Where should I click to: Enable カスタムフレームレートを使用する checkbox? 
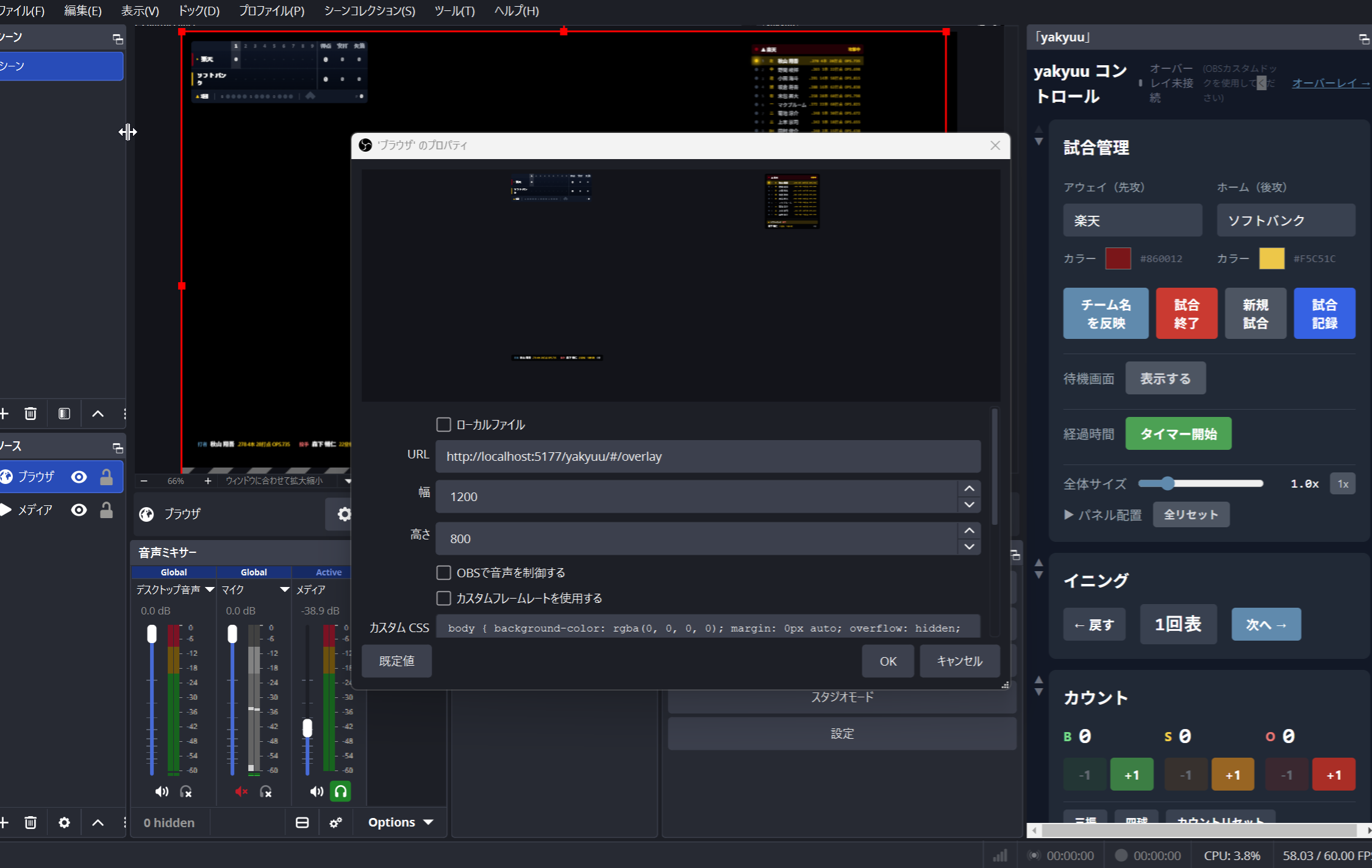point(444,598)
